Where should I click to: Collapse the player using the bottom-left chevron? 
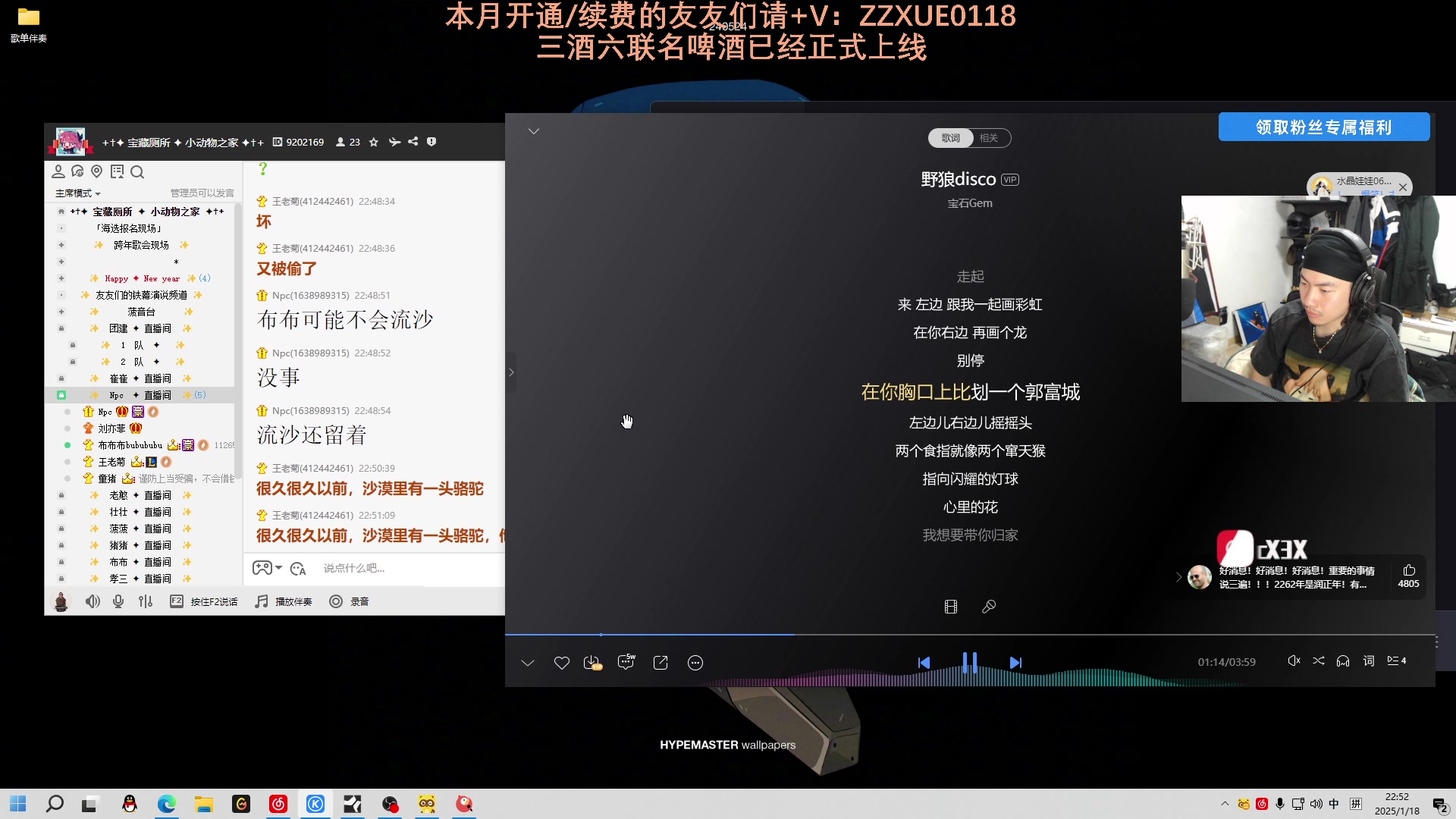[528, 663]
